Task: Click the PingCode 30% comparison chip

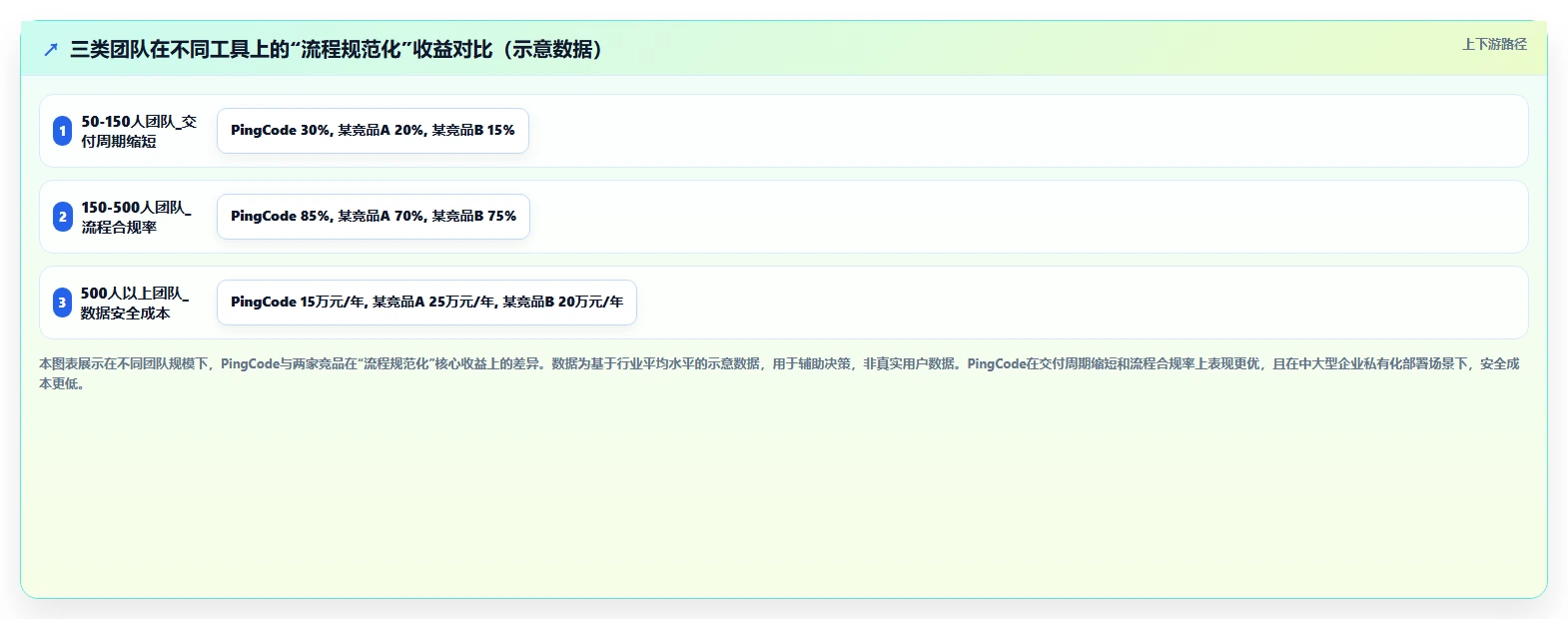Action: (373, 131)
